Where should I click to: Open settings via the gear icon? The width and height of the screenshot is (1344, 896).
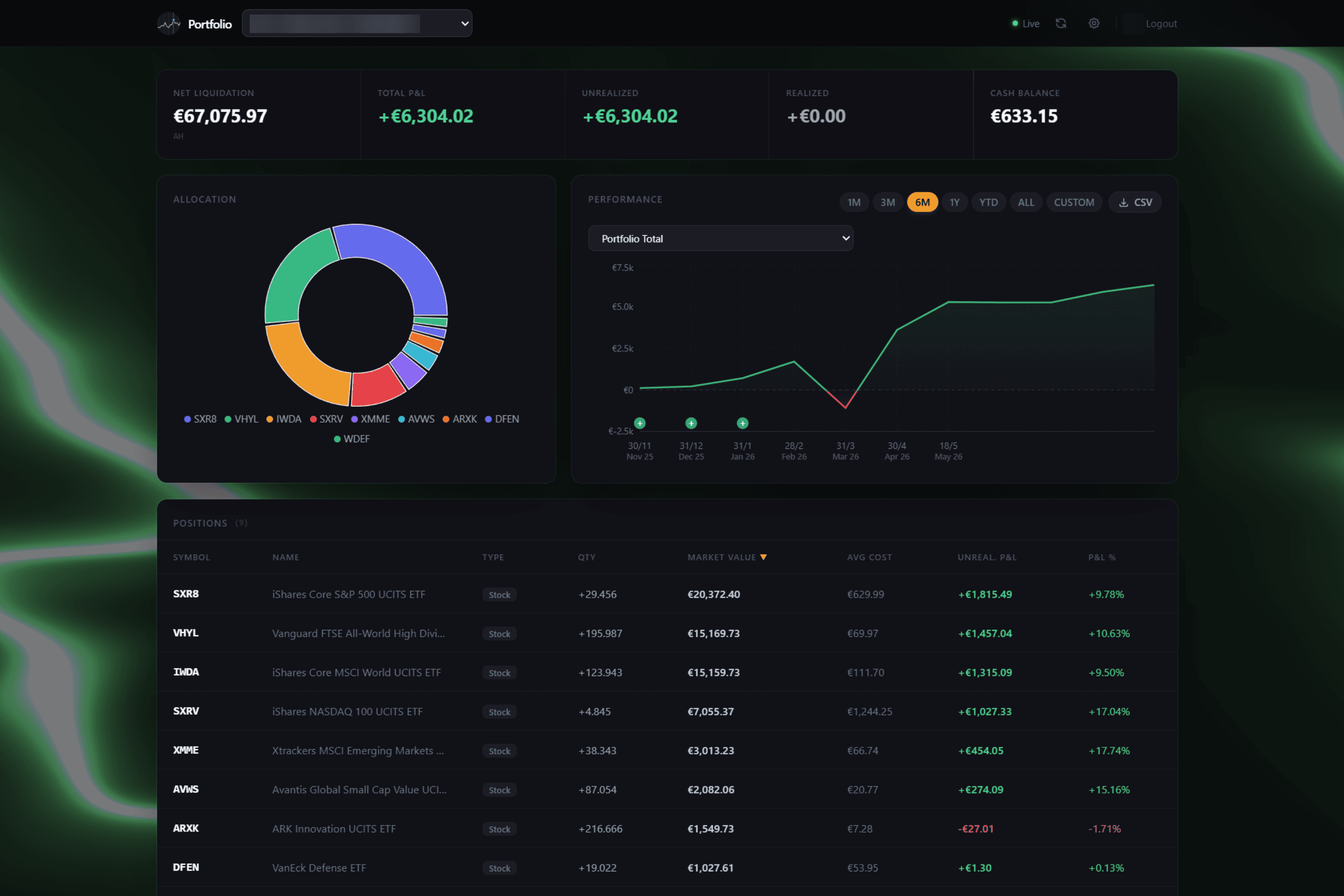(1094, 23)
